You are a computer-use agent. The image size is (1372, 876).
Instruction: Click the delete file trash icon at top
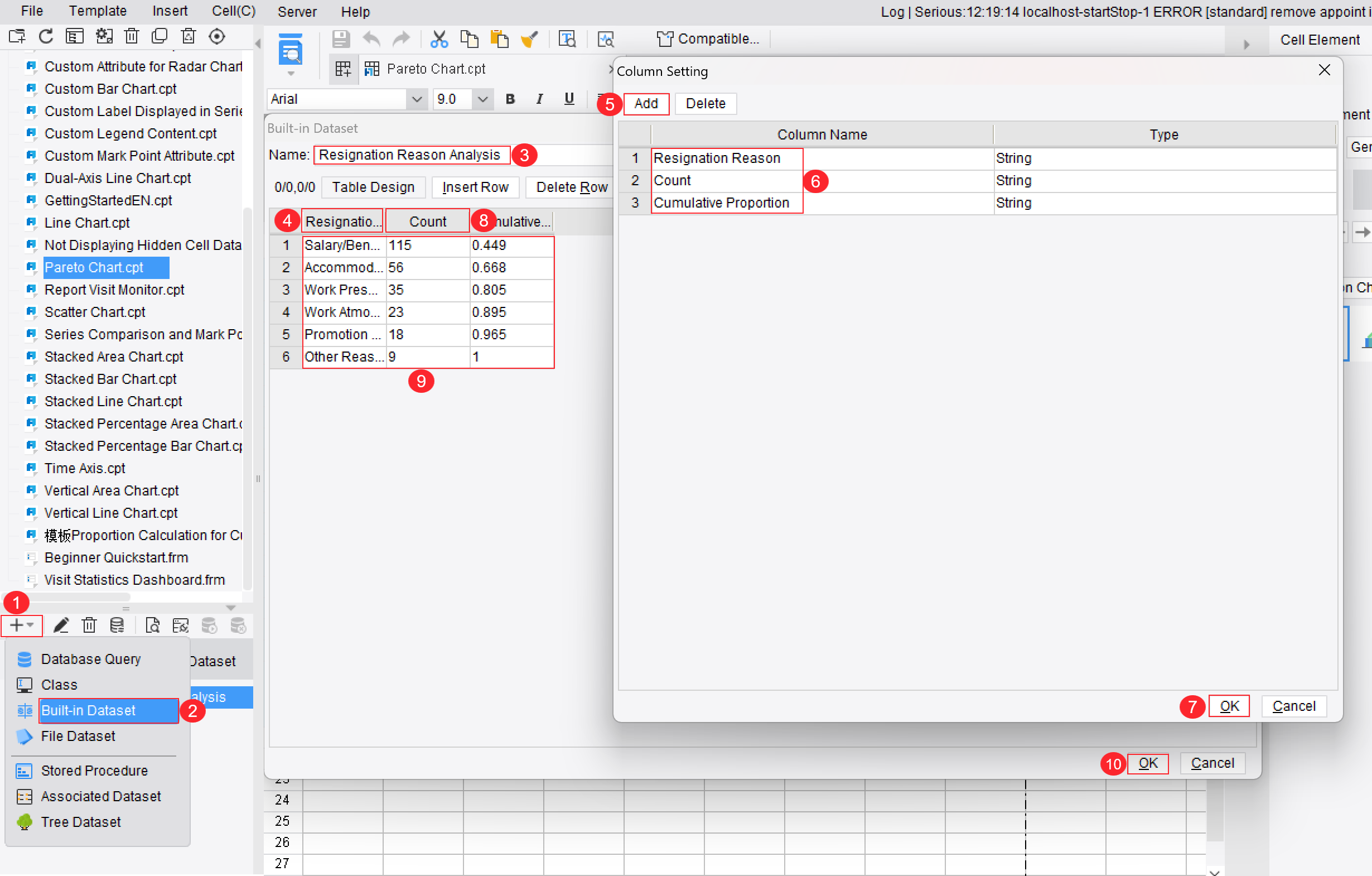[132, 37]
